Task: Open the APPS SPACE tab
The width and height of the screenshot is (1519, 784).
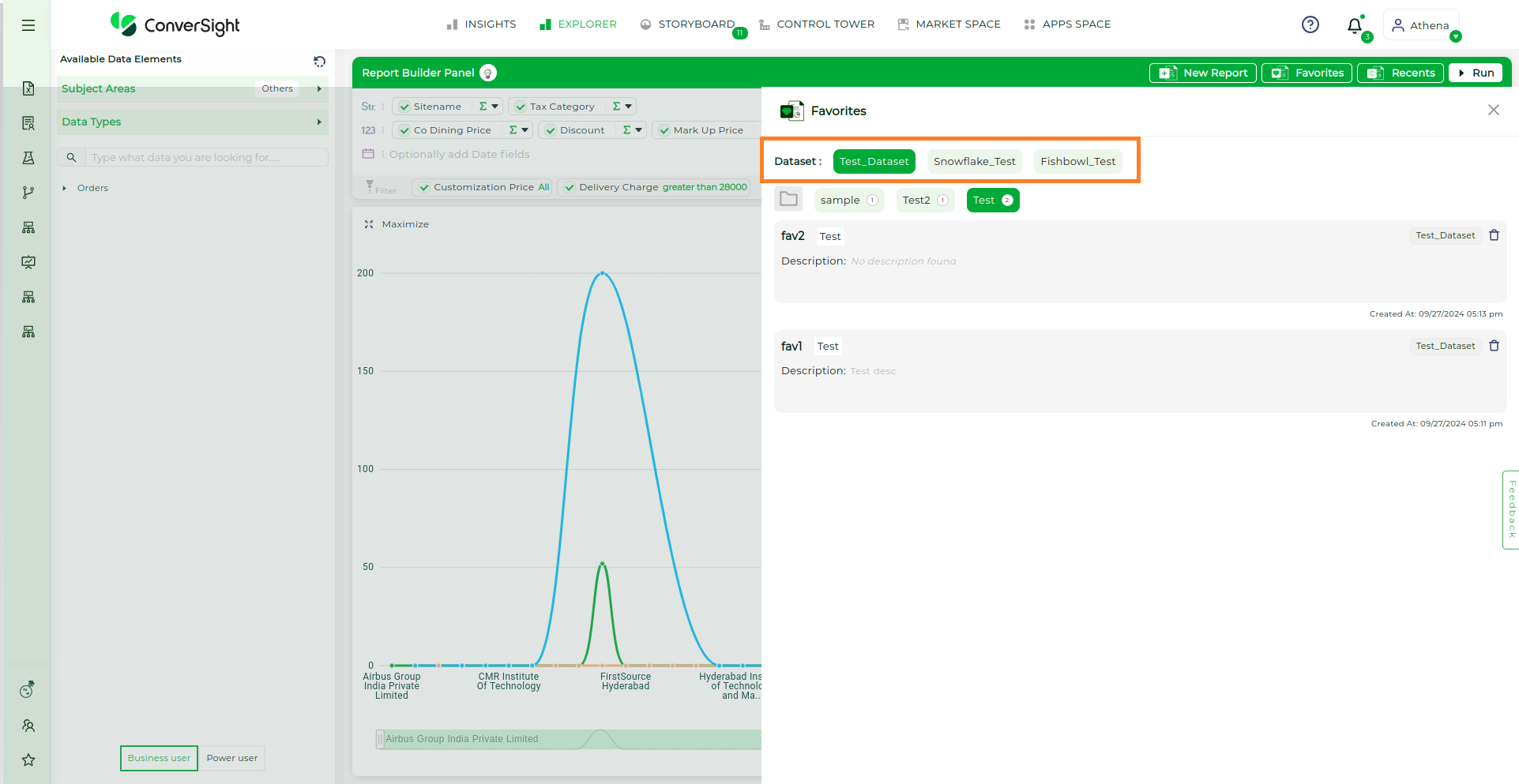Action: coord(1066,24)
